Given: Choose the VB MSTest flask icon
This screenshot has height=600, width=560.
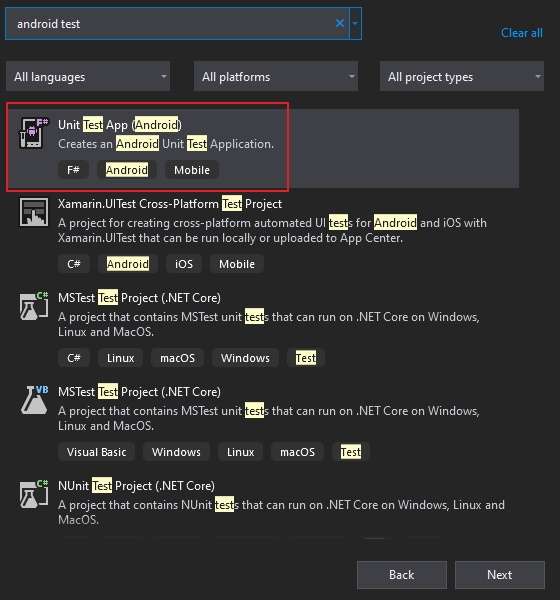Looking at the screenshot, I should (34, 399).
